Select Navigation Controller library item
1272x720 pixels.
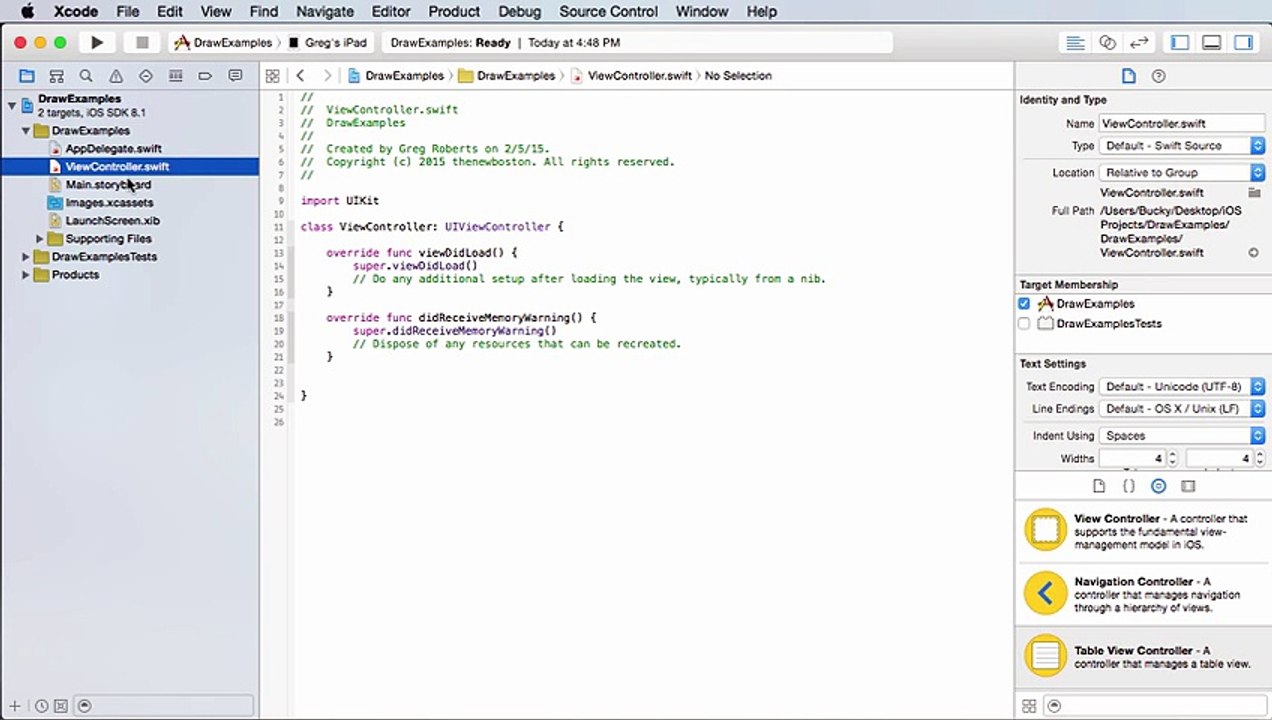[1143, 594]
